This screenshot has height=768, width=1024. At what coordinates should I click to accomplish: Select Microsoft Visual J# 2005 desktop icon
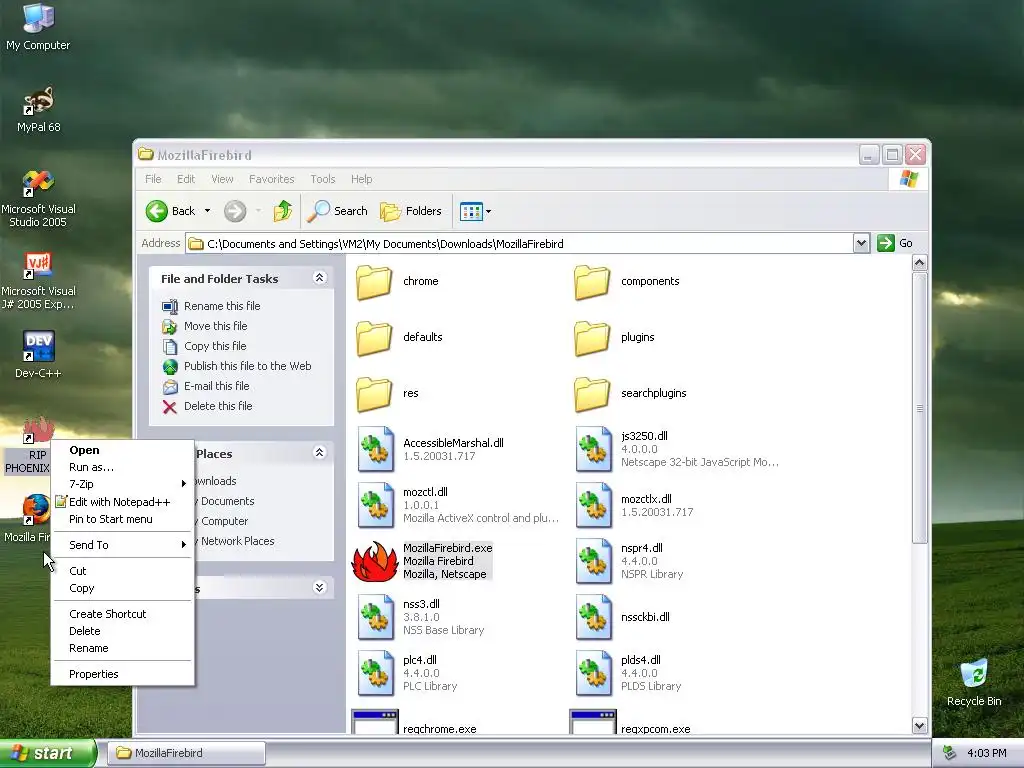[38, 281]
